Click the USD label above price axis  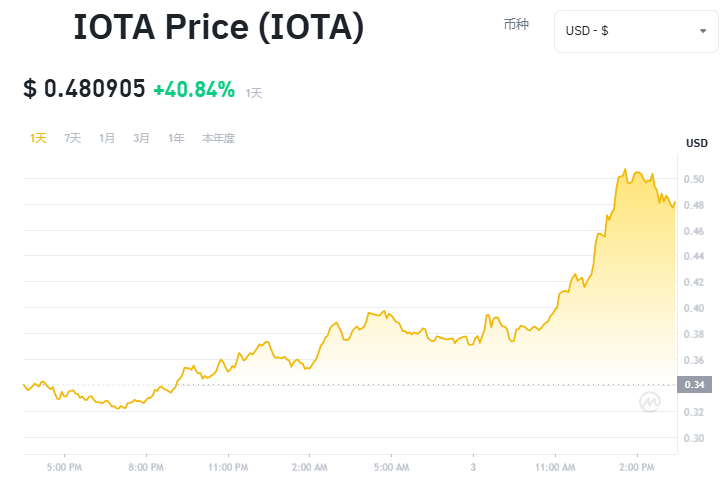pos(697,144)
